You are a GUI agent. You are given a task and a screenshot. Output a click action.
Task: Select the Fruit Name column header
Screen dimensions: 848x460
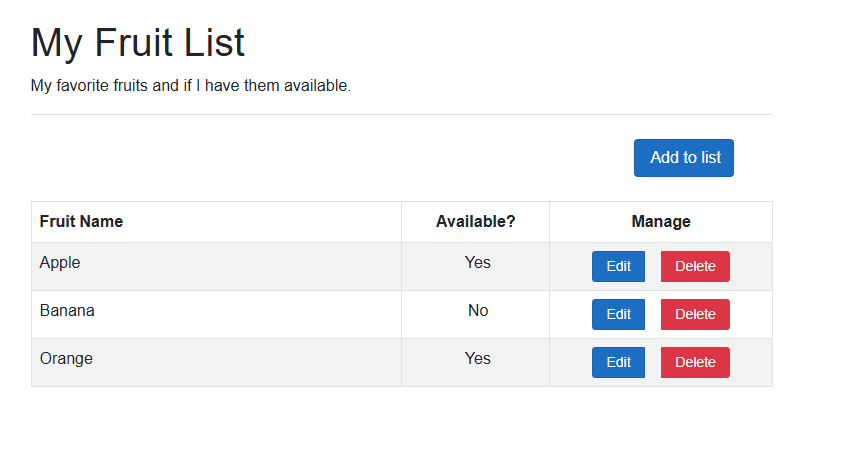81,221
